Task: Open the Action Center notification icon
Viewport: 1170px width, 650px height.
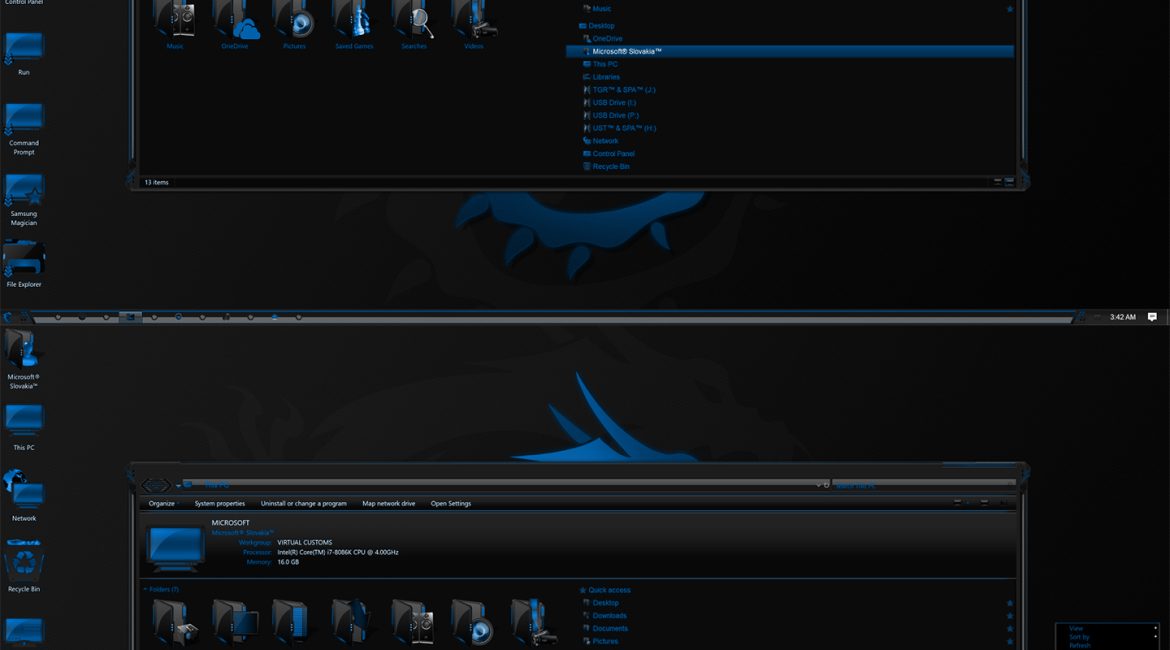Action: click(x=1152, y=317)
